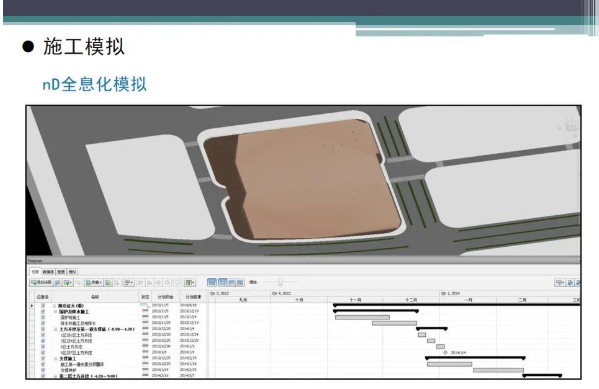
Task: Open the auto-add tasks dropdown
Action: coord(68,282)
